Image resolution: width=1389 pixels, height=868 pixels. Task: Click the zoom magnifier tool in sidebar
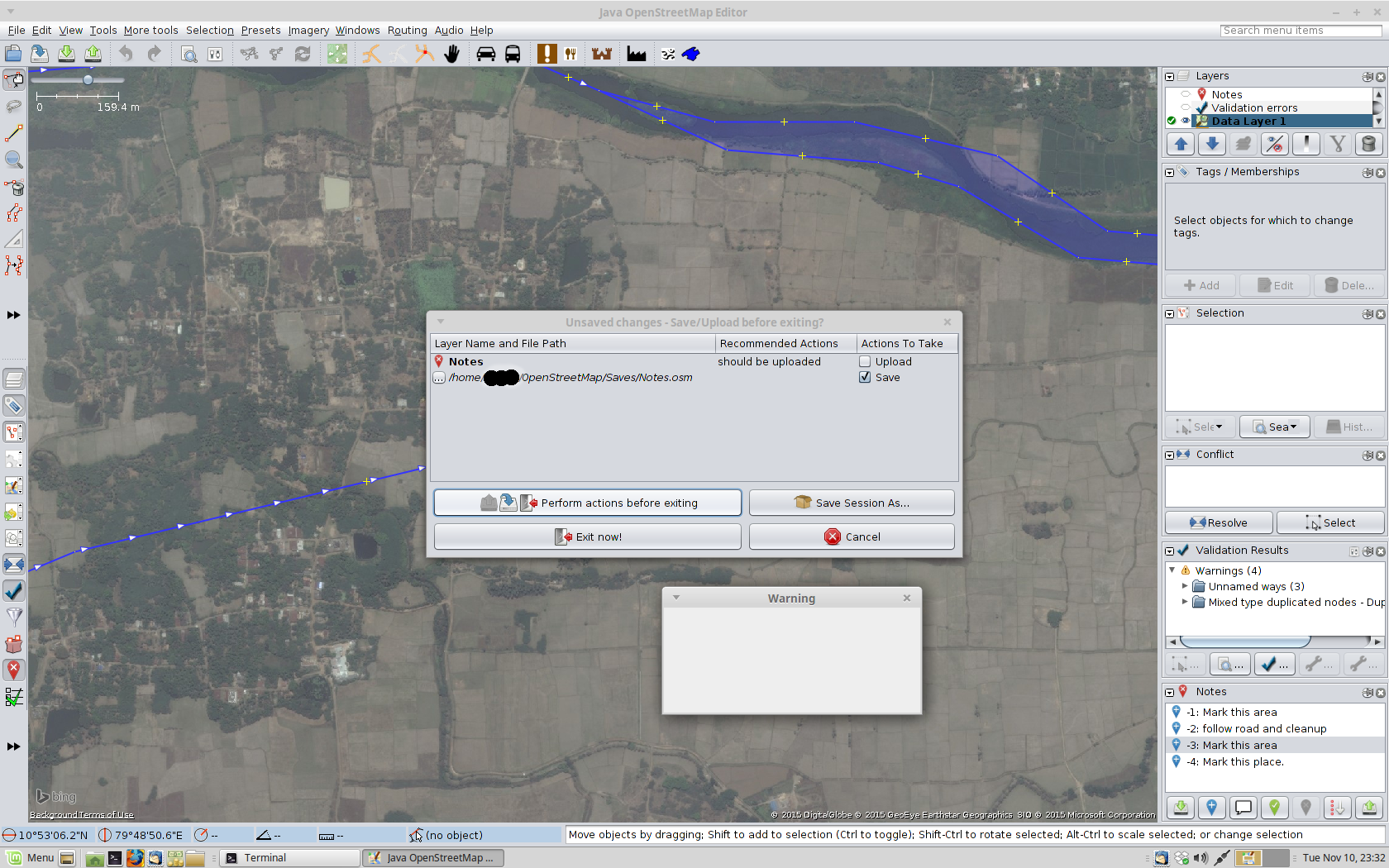(x=14, y=160)
